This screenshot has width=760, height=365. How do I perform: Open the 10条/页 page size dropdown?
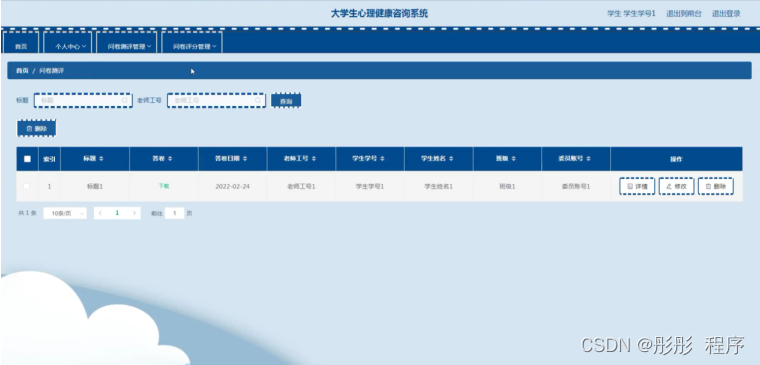[x=65, y=213]
